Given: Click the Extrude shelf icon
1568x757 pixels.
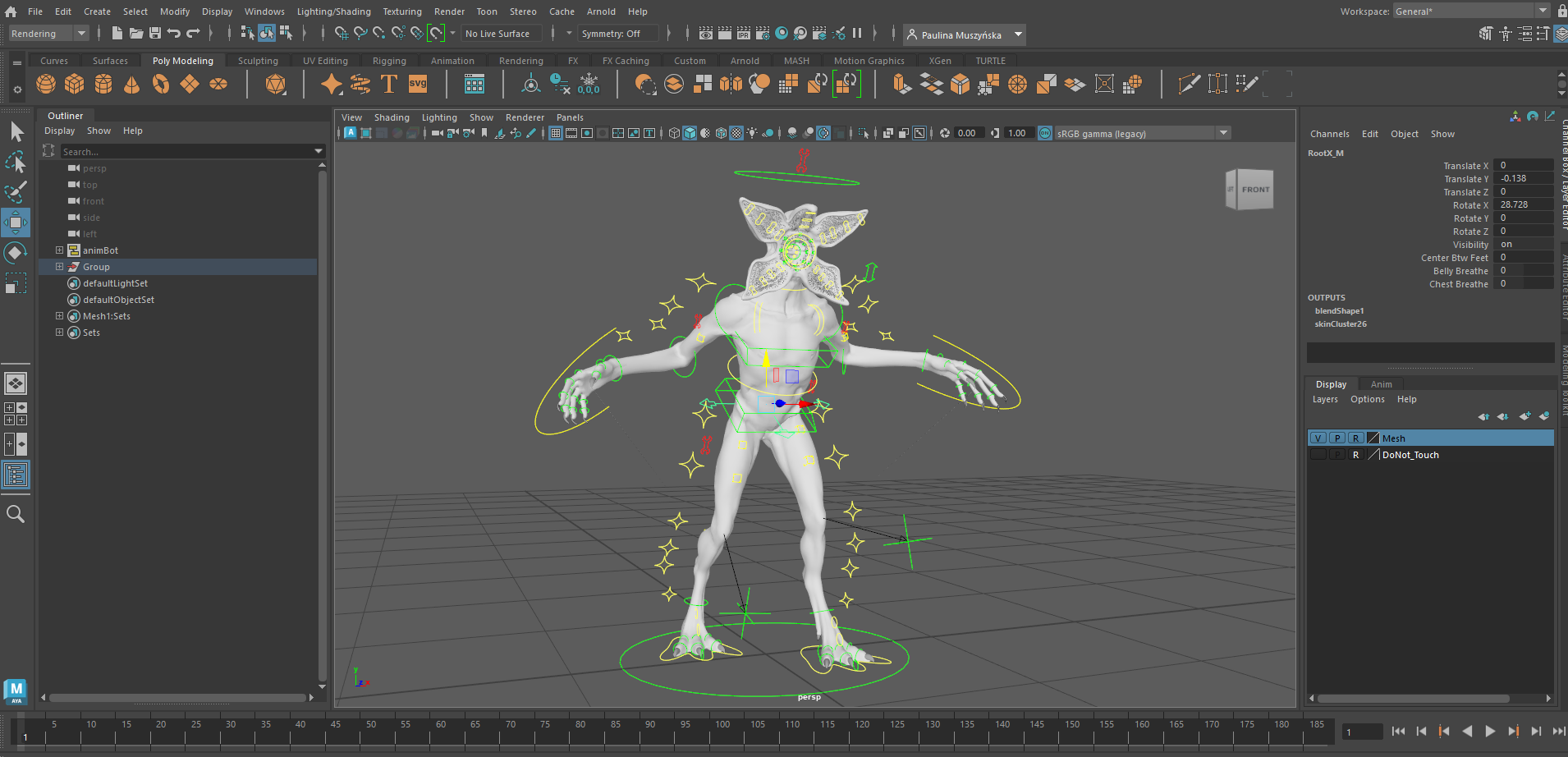Looking at the screenshot, I should (903, 84).
